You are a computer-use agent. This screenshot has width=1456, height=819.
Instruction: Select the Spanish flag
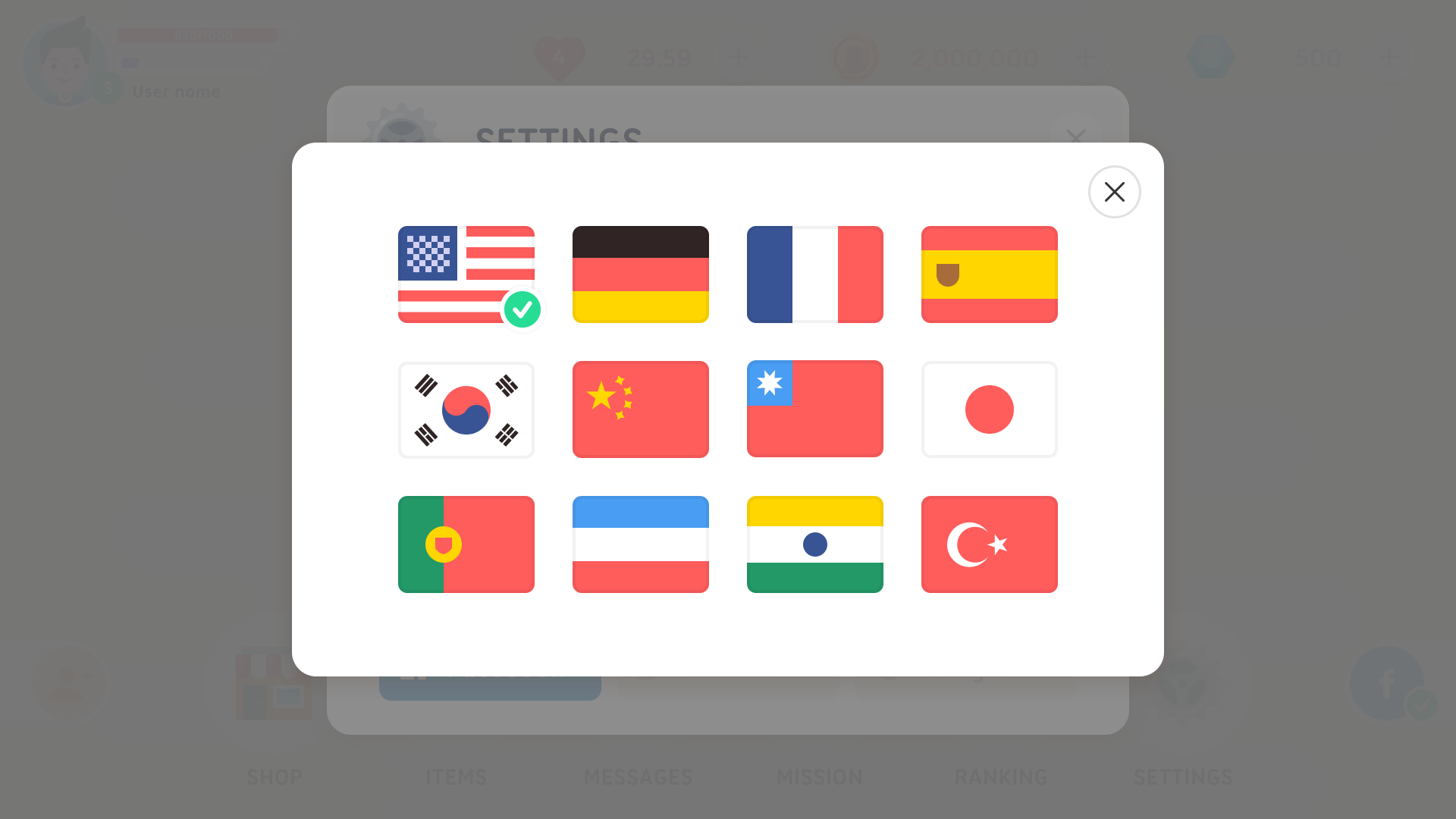pyautogui.click(x=990, y=275)
